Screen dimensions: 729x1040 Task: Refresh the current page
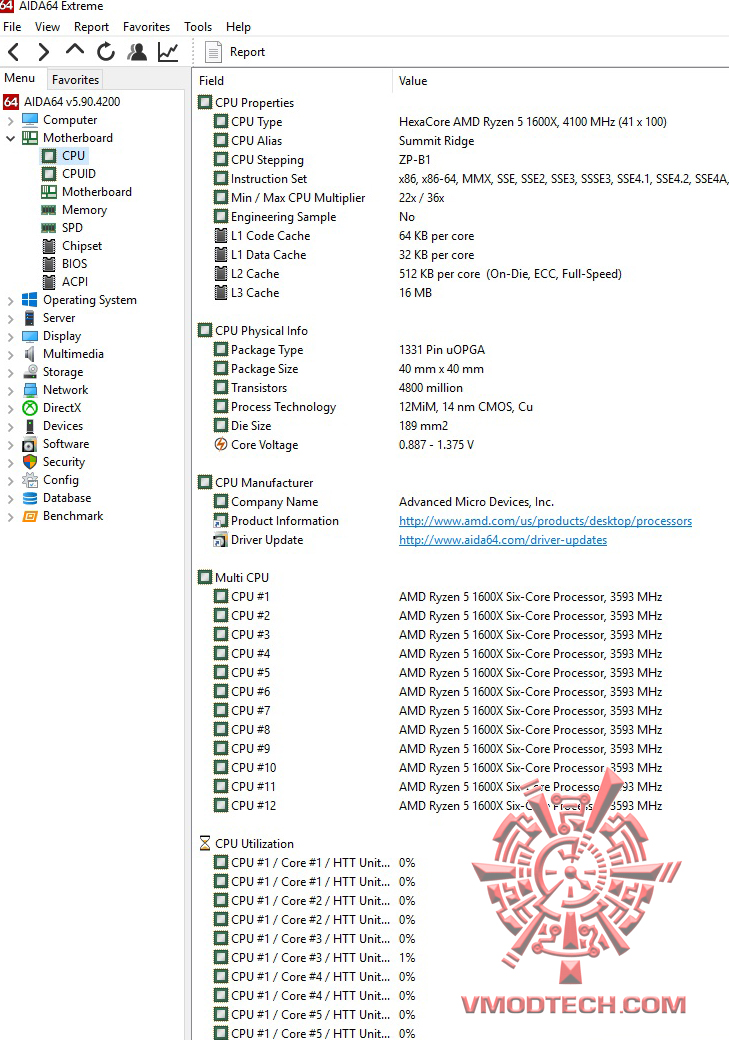coord(106,52)
